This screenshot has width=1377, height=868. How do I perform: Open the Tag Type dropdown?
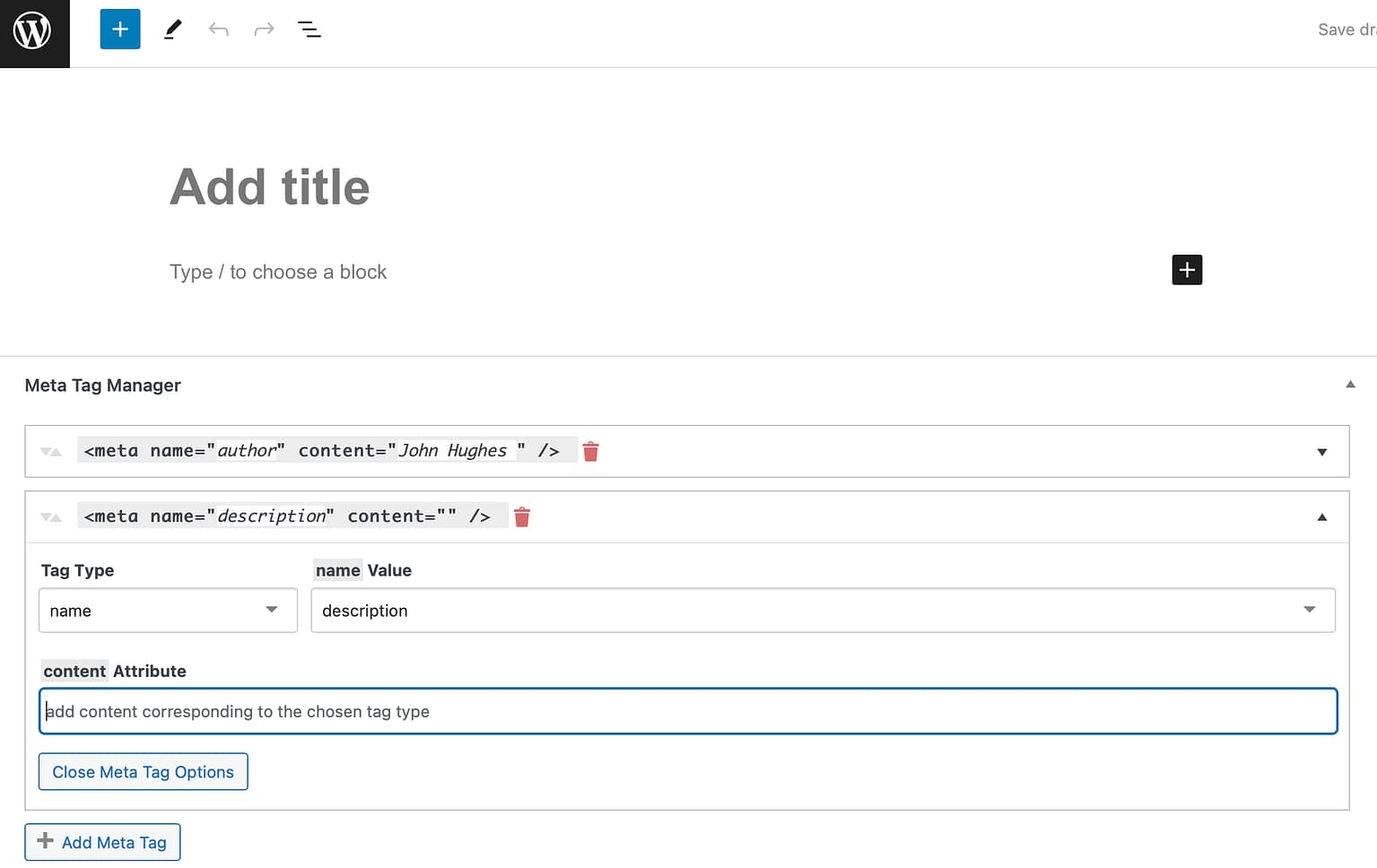pyautogui.click(x=167, y=610)
